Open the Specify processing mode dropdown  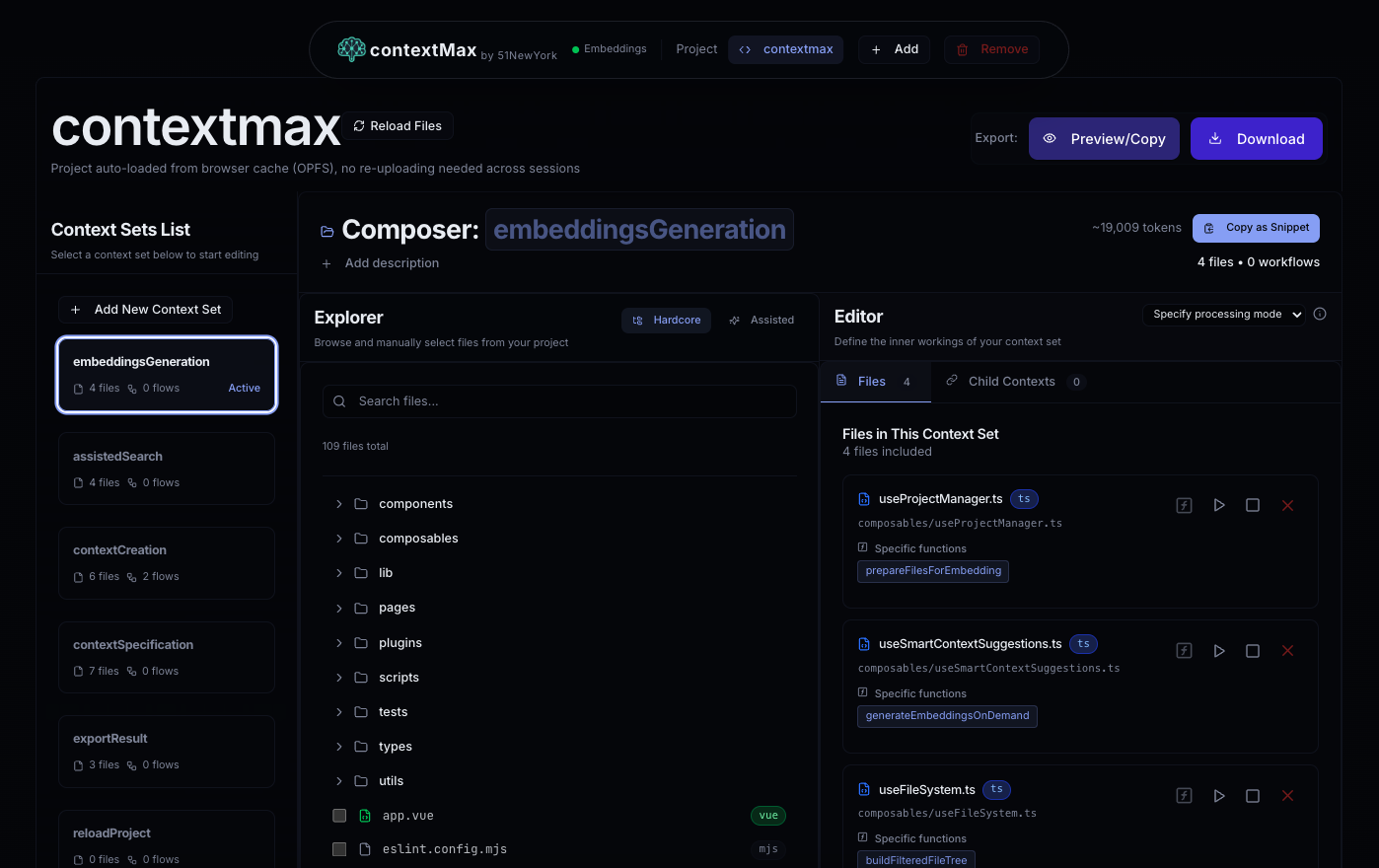pos(1225,315)
